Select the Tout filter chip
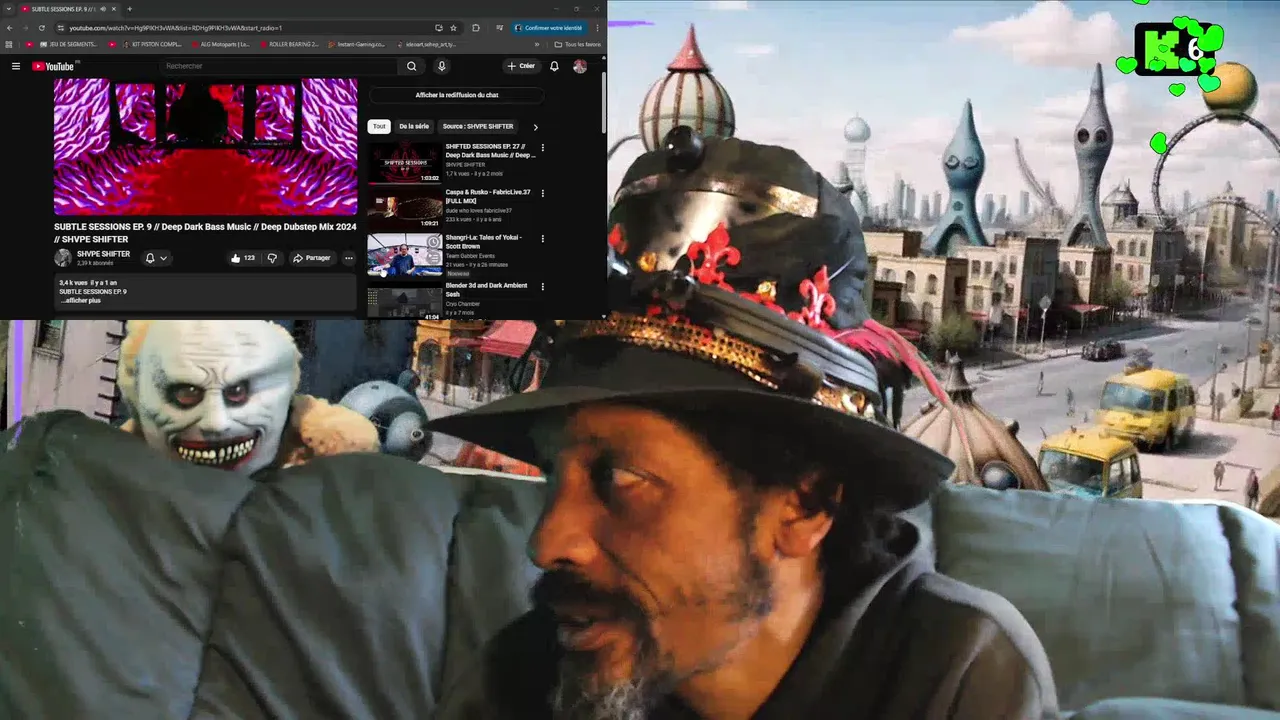1280x720 pixels. pyautogui.click(x=379, y=127)
